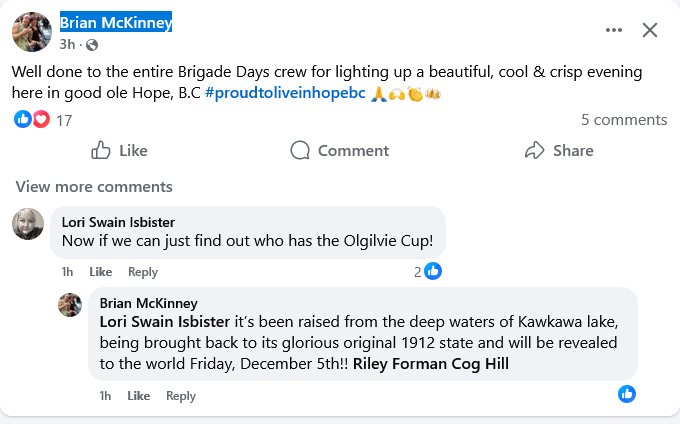The height and width of the screenshot is (424, 680).
Task: Close the post with the X icon
Action: [x=650, y=30]
